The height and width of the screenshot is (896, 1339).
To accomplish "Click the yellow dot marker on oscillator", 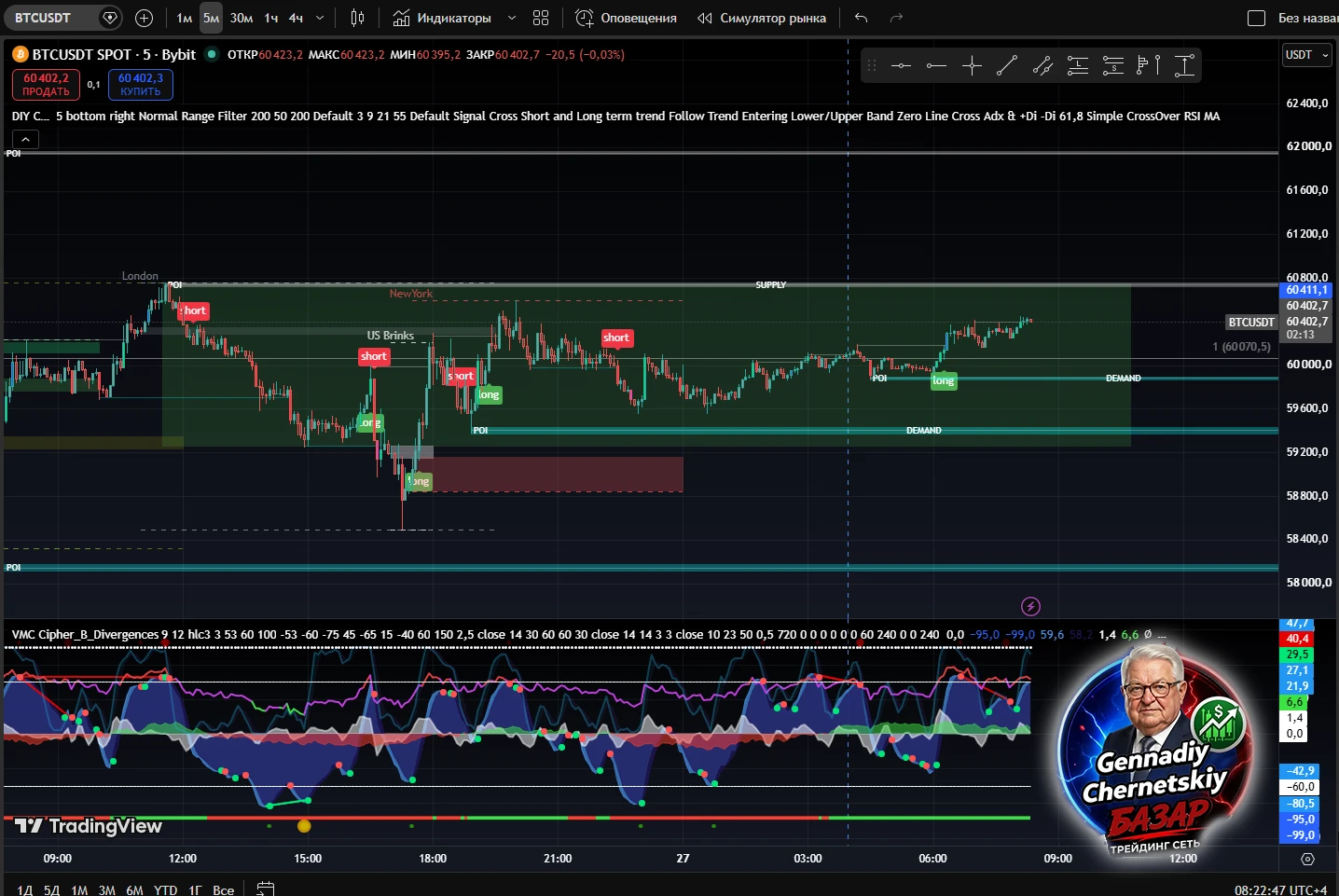I will click(x=304, y=825).
